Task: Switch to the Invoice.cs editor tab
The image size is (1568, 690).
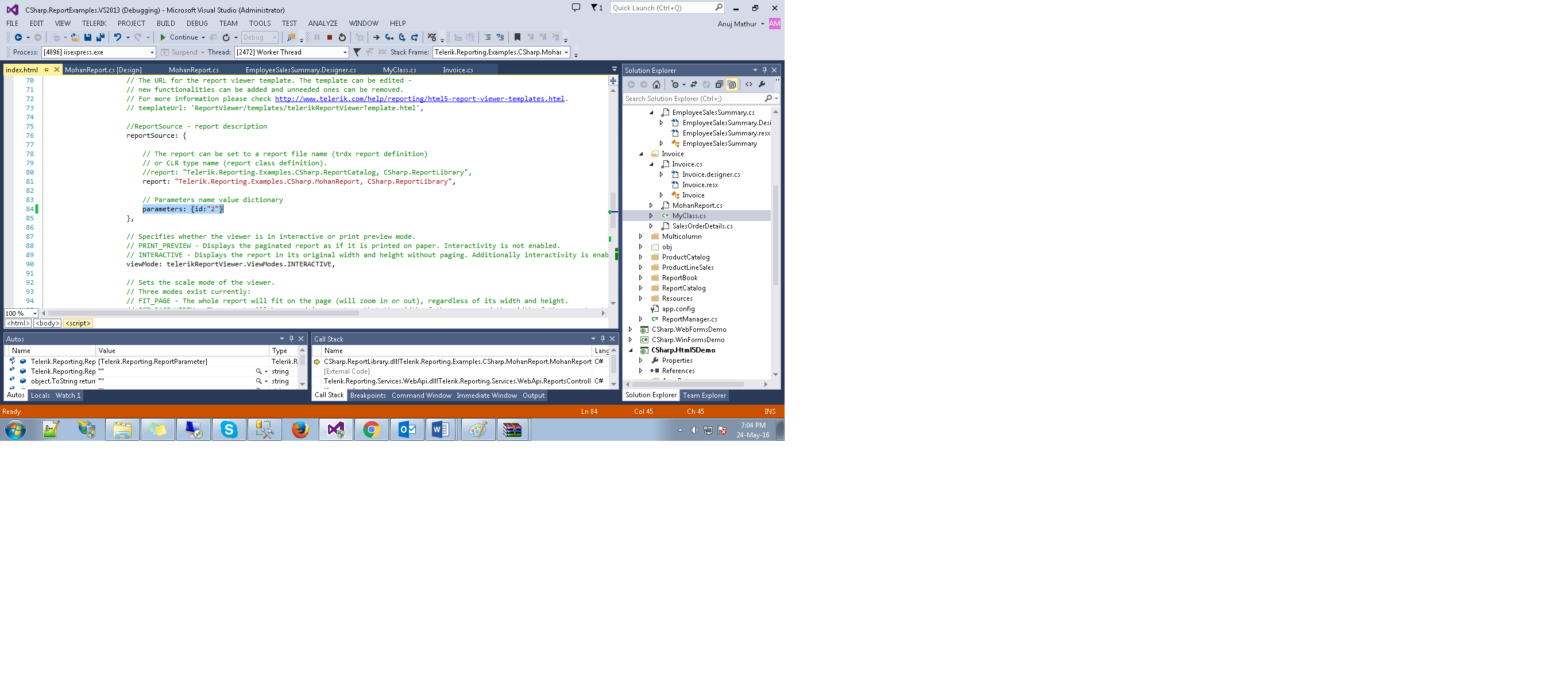Action: pos(458,70)
